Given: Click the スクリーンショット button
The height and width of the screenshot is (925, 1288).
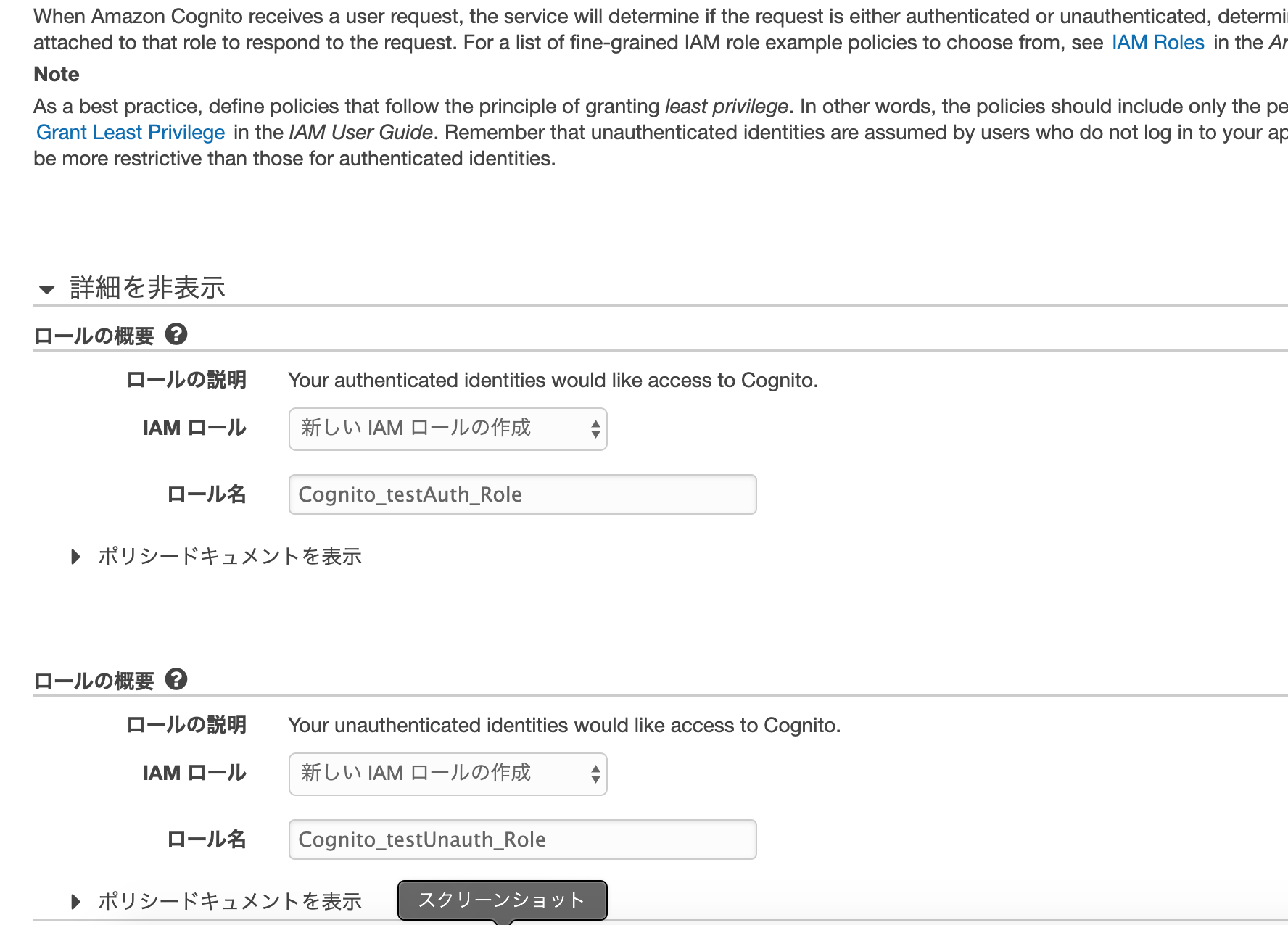Looking at the screenshot, I should 502,900.
